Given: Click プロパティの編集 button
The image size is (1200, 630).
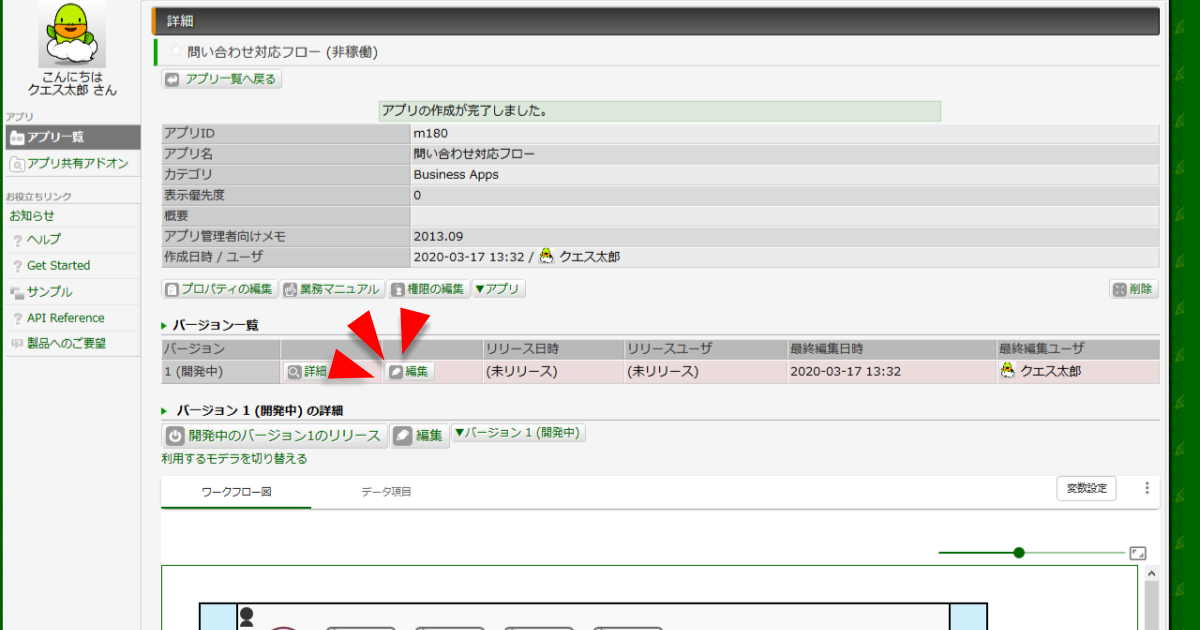Looking at the screenshot, I should (x=219, y=289).
